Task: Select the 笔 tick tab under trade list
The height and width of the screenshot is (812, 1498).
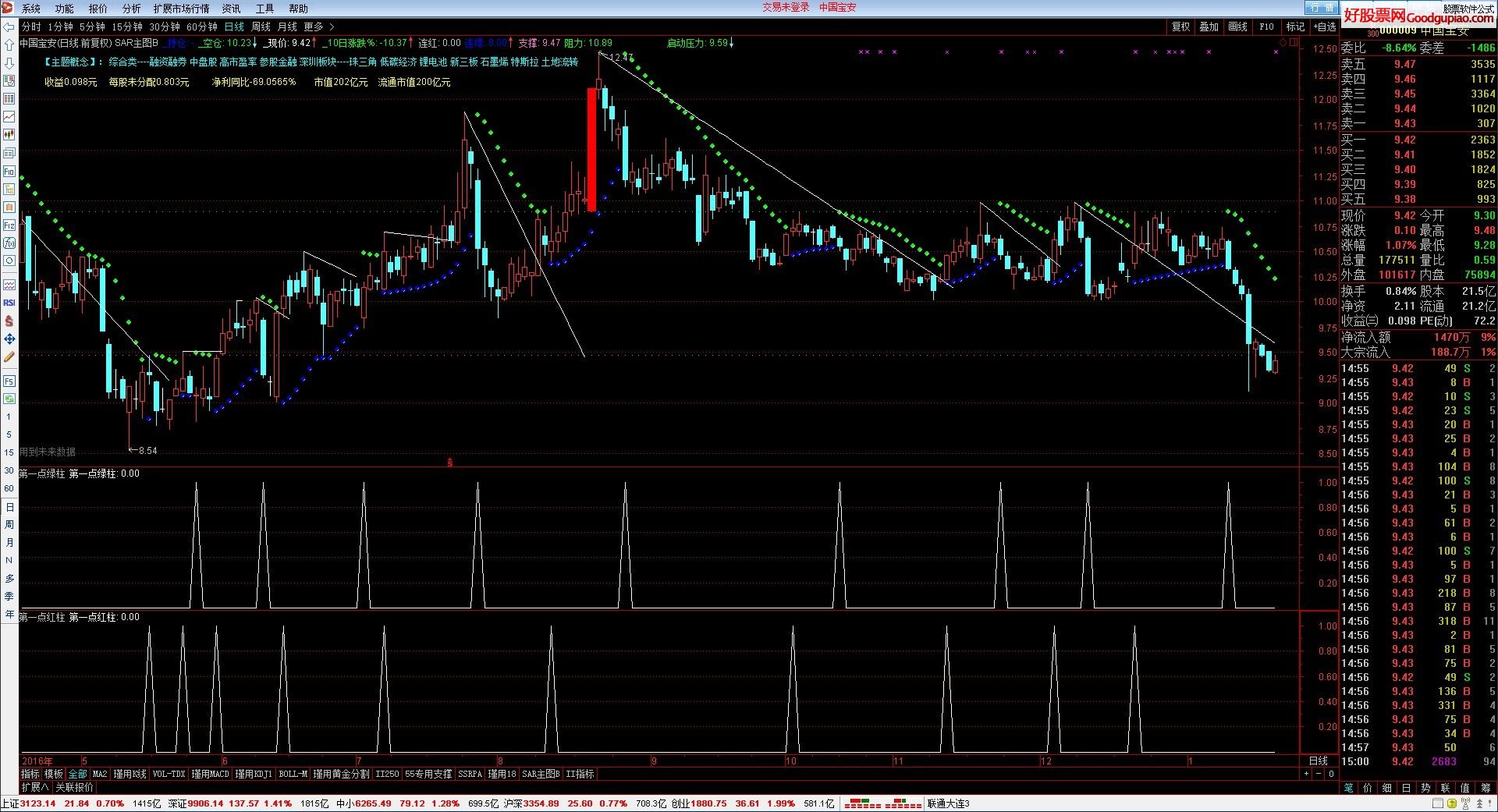Action: coord(1348,788)
